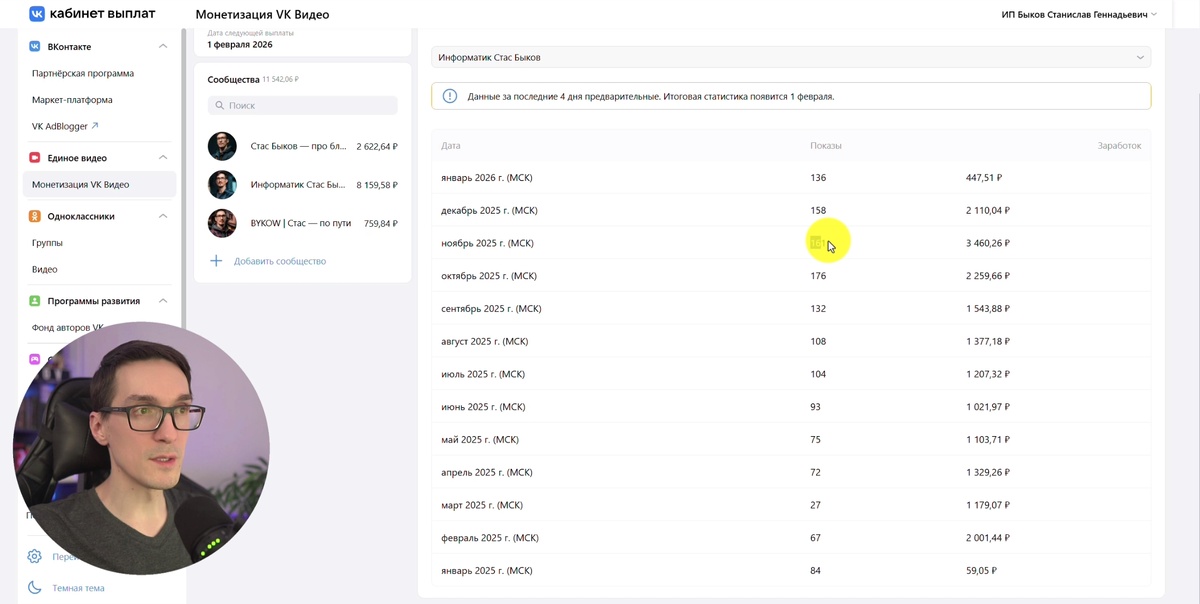Click the июль 2025 г. (МСК) row

(791, 374)
